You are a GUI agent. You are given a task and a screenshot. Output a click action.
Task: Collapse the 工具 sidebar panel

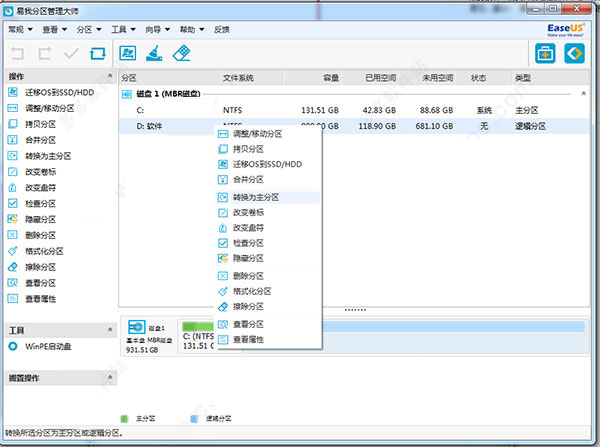(x=110, y=330)
